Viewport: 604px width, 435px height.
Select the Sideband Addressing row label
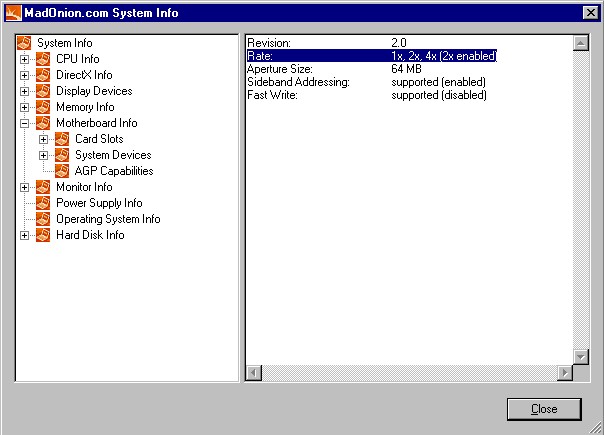coord(298,82)
